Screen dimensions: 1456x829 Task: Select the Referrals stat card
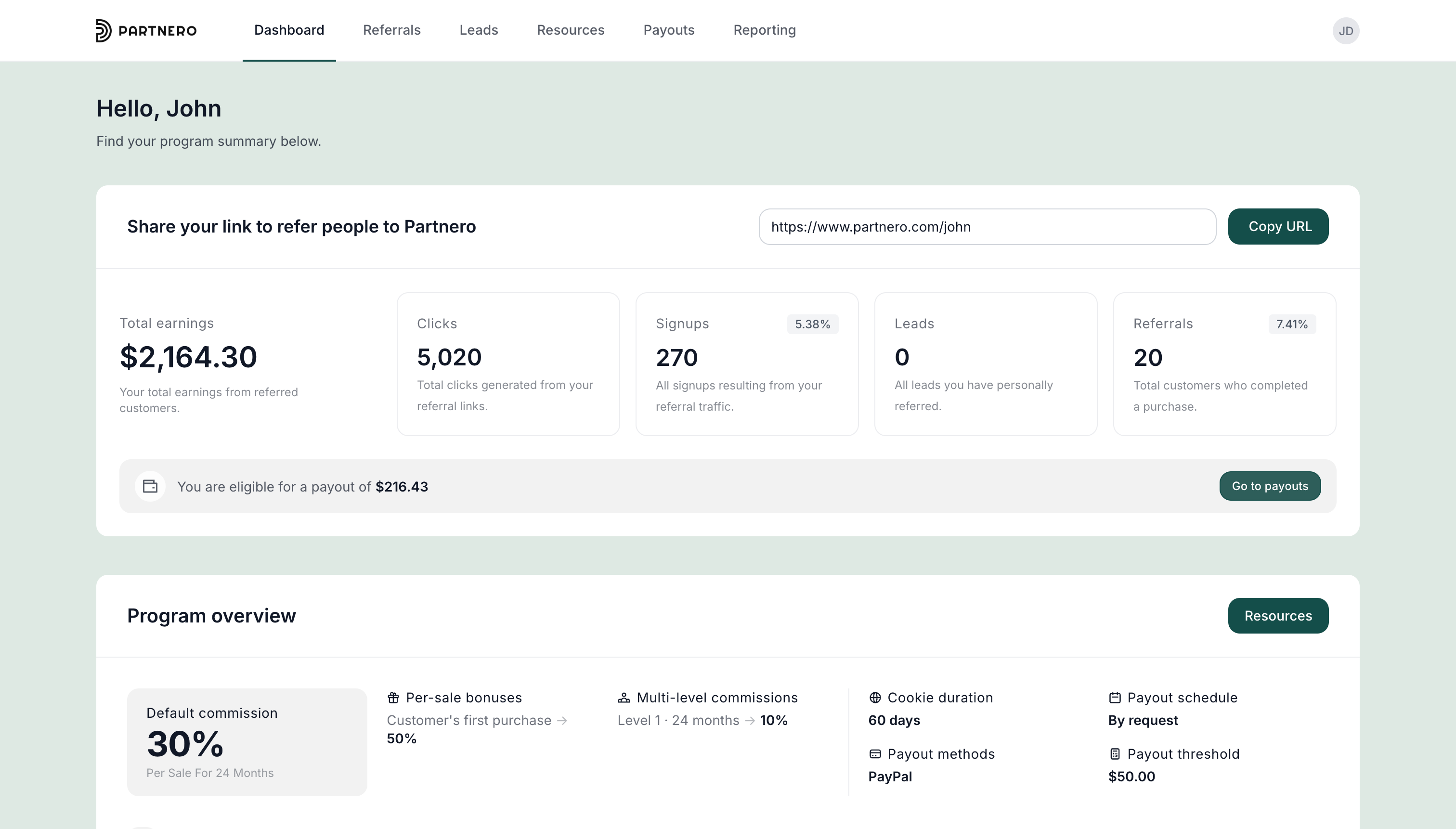(1224, 364)
